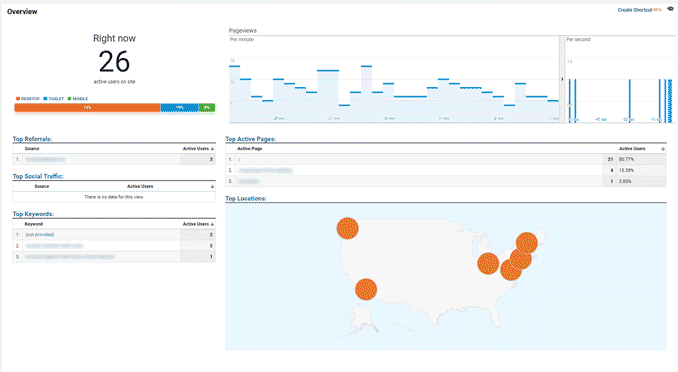Sort Top Social Traffic Active Users arrow

pos(212,186)
